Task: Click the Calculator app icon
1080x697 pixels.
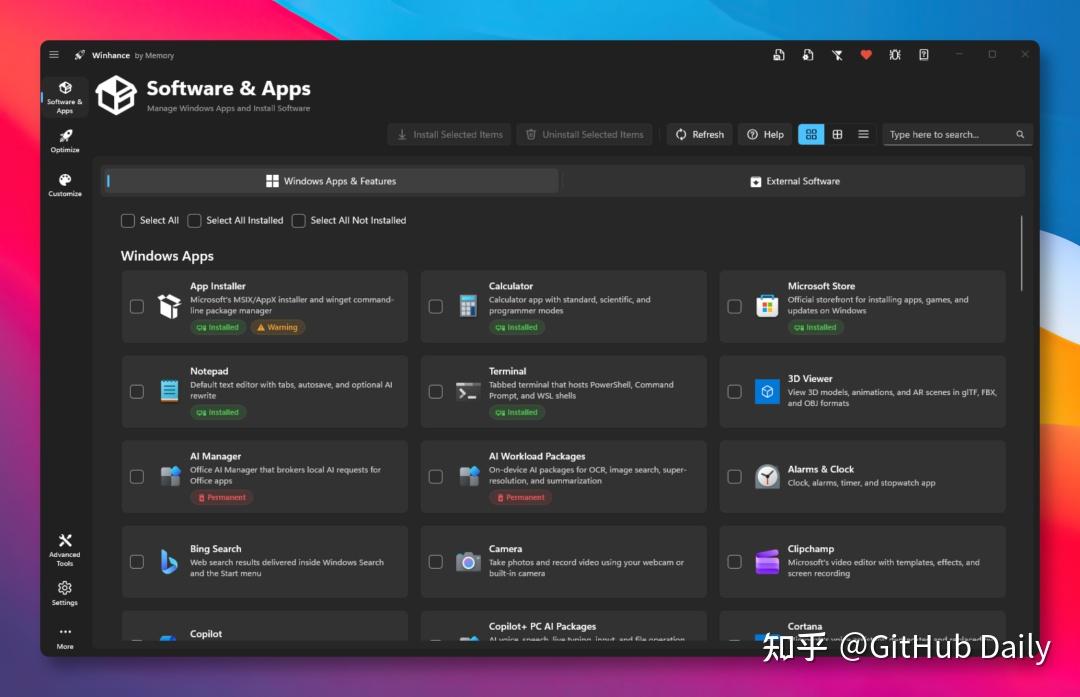Action: (468, 306)
